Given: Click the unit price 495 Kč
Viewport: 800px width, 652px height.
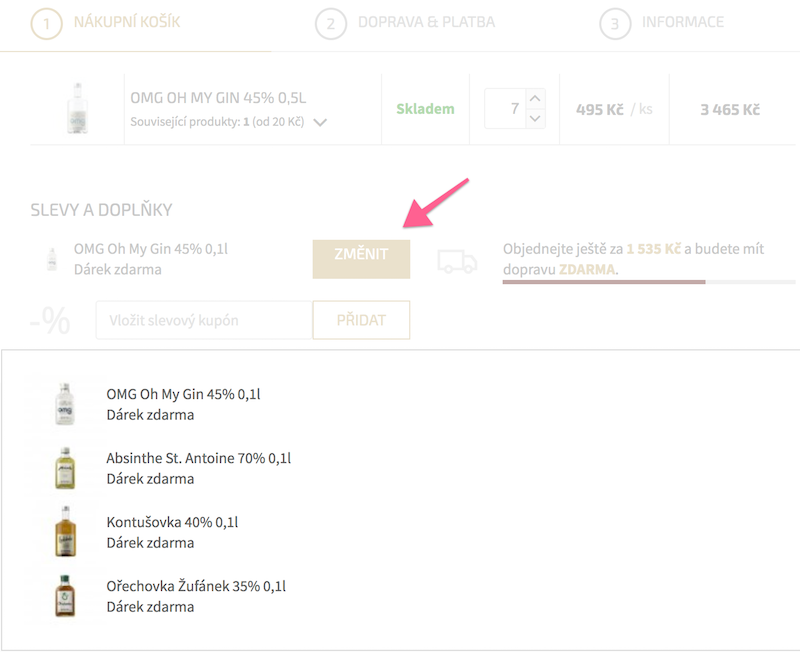Looking at the screenshot, I should pyautogui.click(x=599, y=109).
